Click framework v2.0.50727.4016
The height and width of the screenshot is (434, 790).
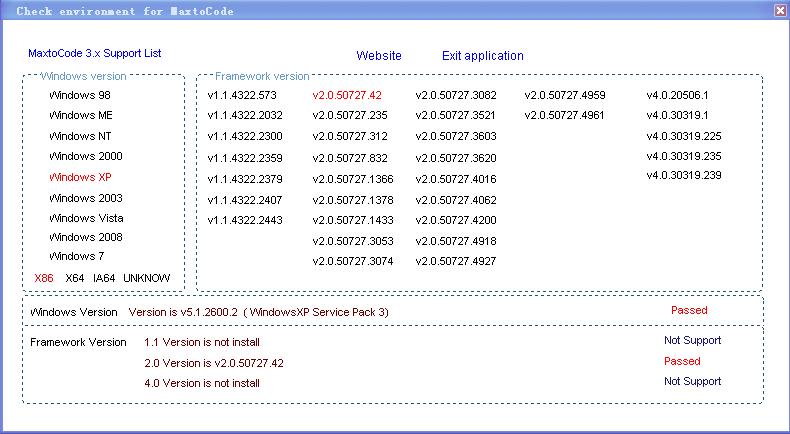[x=456, y=179]
